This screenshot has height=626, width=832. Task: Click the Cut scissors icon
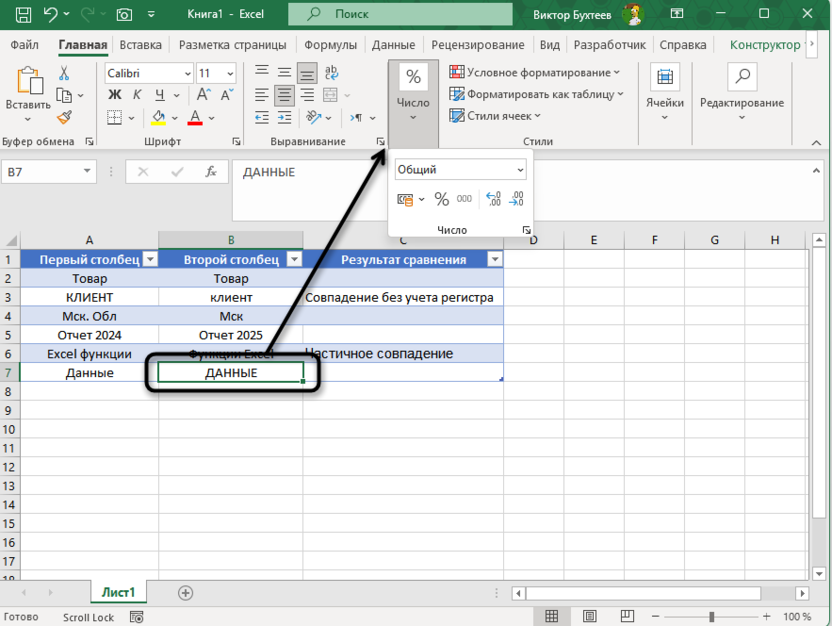pyautogui.click(x=64, y=73)
